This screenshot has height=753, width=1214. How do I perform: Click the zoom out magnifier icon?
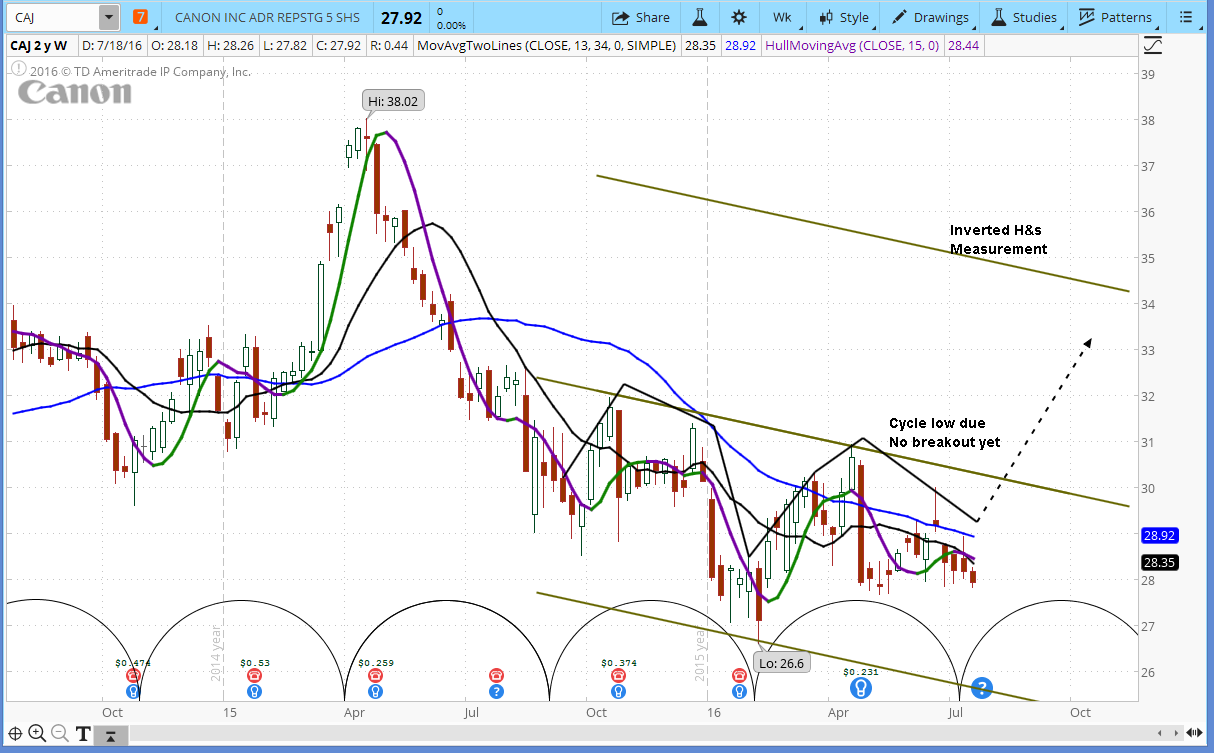click(x=58, y=733)
